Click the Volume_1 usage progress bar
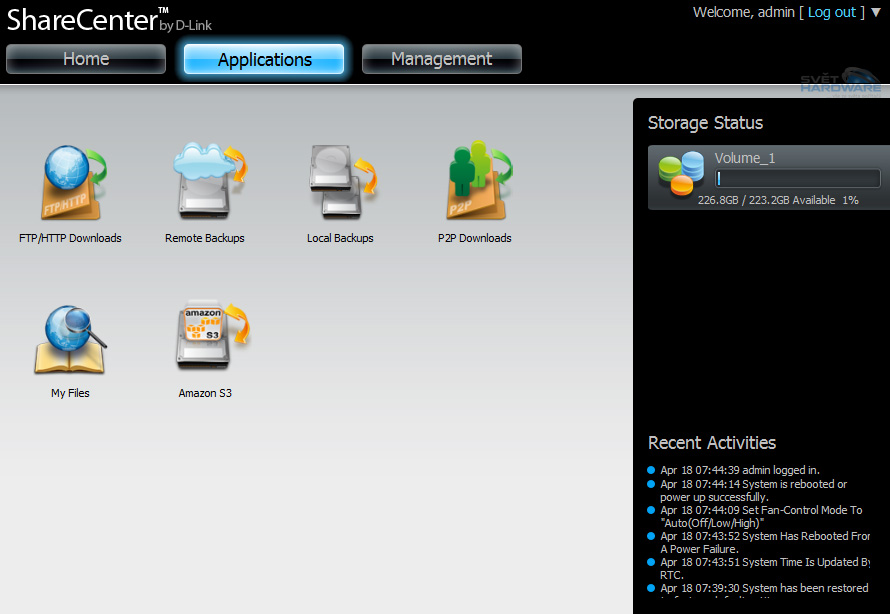 (797, 179)
